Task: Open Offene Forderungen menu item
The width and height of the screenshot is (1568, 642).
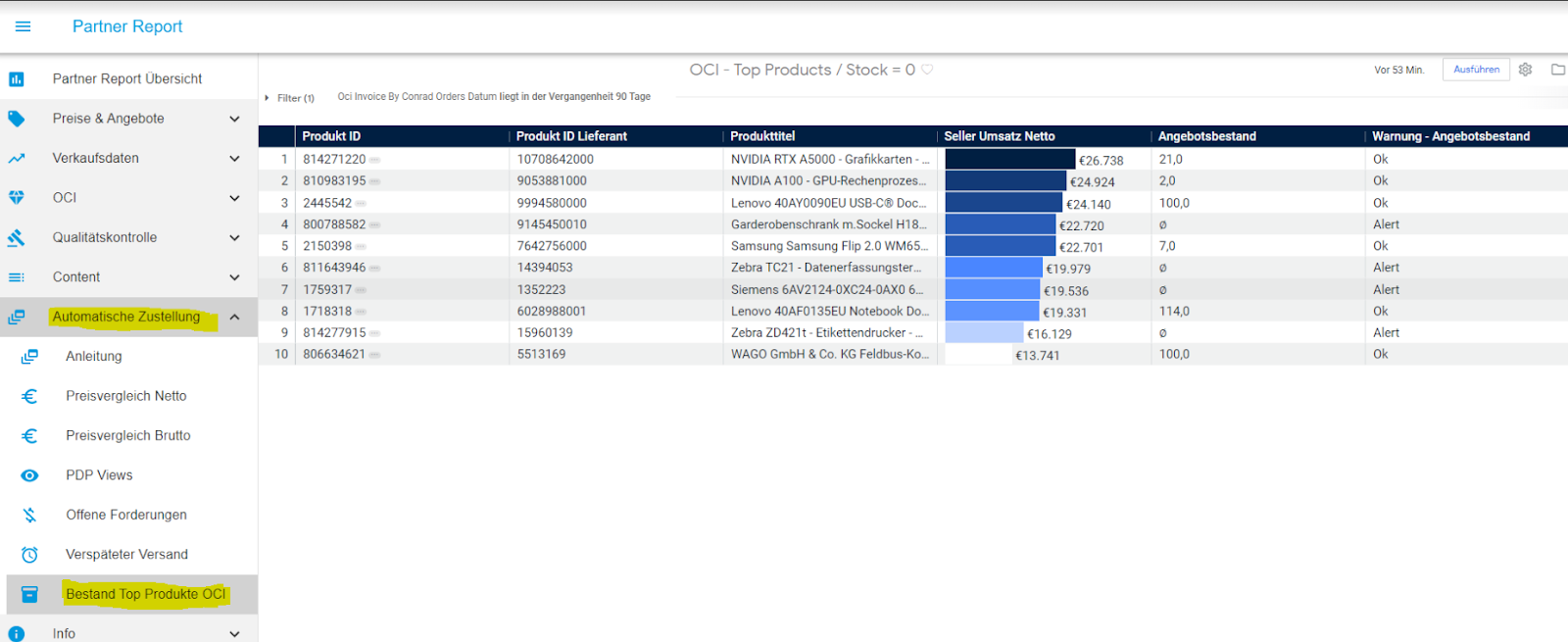Action: tap(128, 515)
